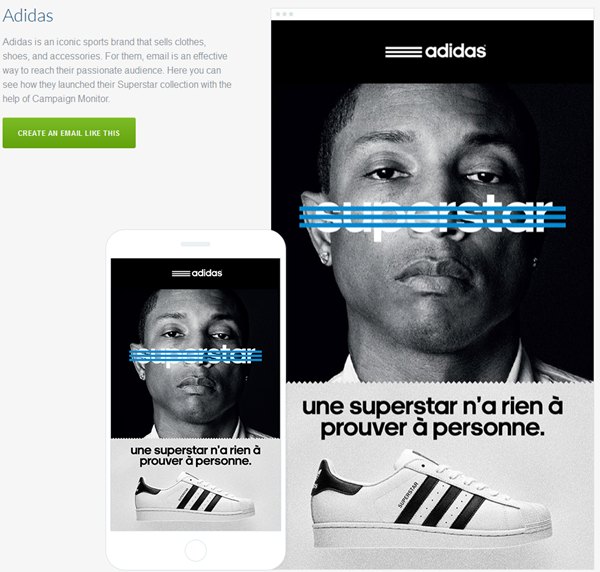The image size is (600, 572).
Task: Click the phone headline 'une superstar n'a rien à prouver'
Action: click(196, 455)
